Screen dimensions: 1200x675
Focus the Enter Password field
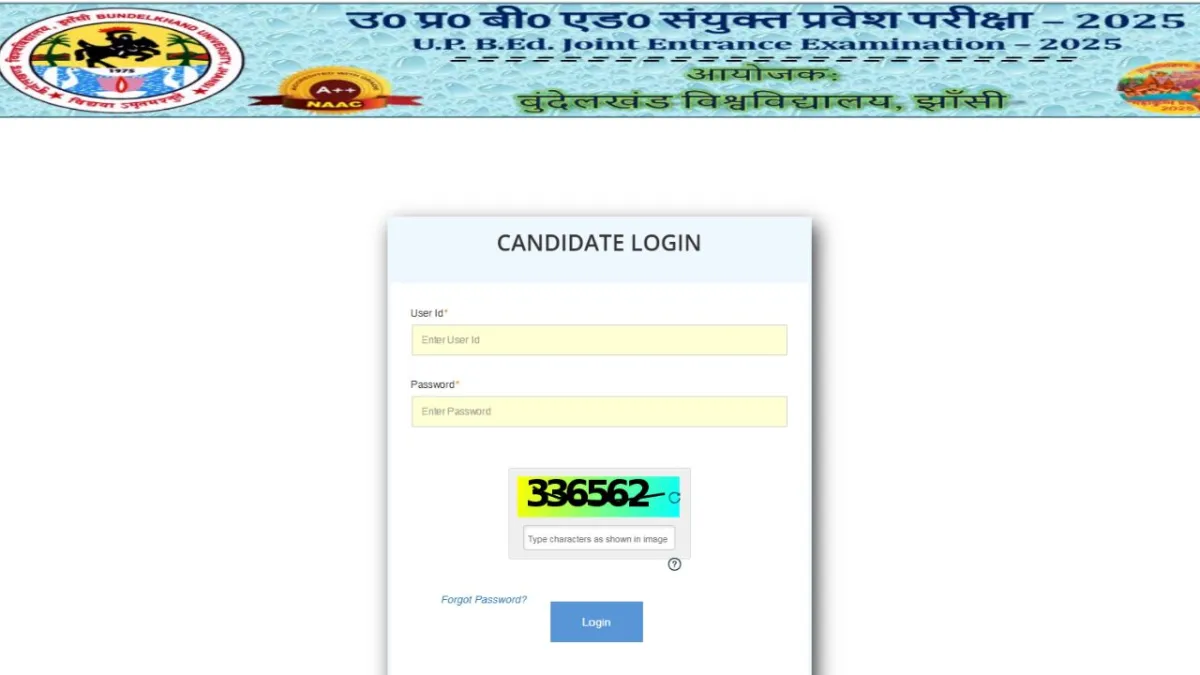point(599,411)
